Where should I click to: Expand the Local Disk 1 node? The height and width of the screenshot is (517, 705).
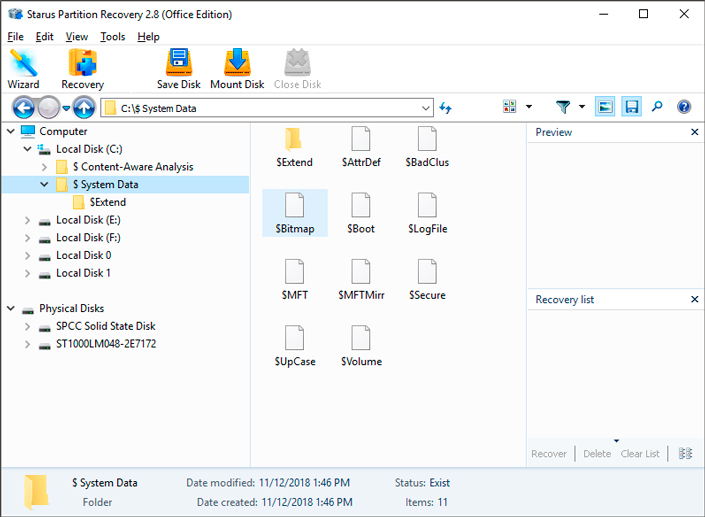pyautogui.click(x=27, y=273)
